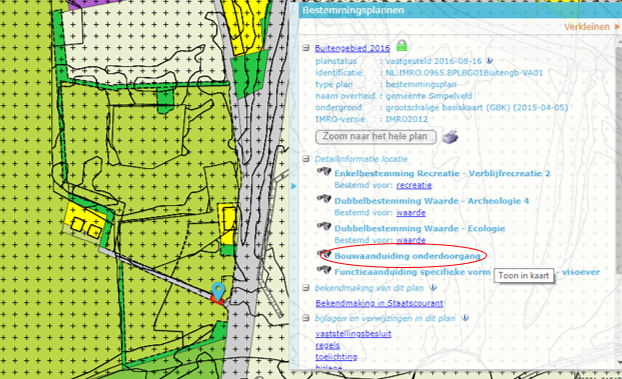The image size is (622, 379).
Task: Open the vaststellingsbesluit link
Action: [x=353, y=333]
